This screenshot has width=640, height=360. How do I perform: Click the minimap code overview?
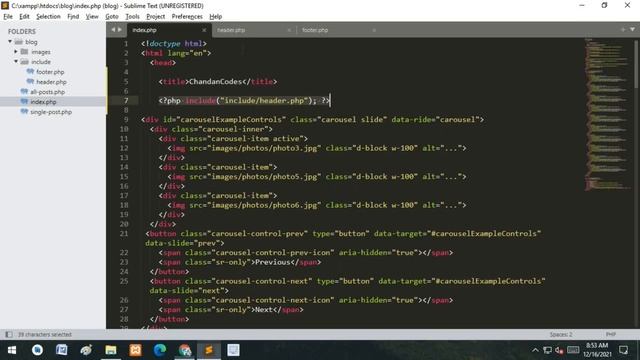click(607, 114)
